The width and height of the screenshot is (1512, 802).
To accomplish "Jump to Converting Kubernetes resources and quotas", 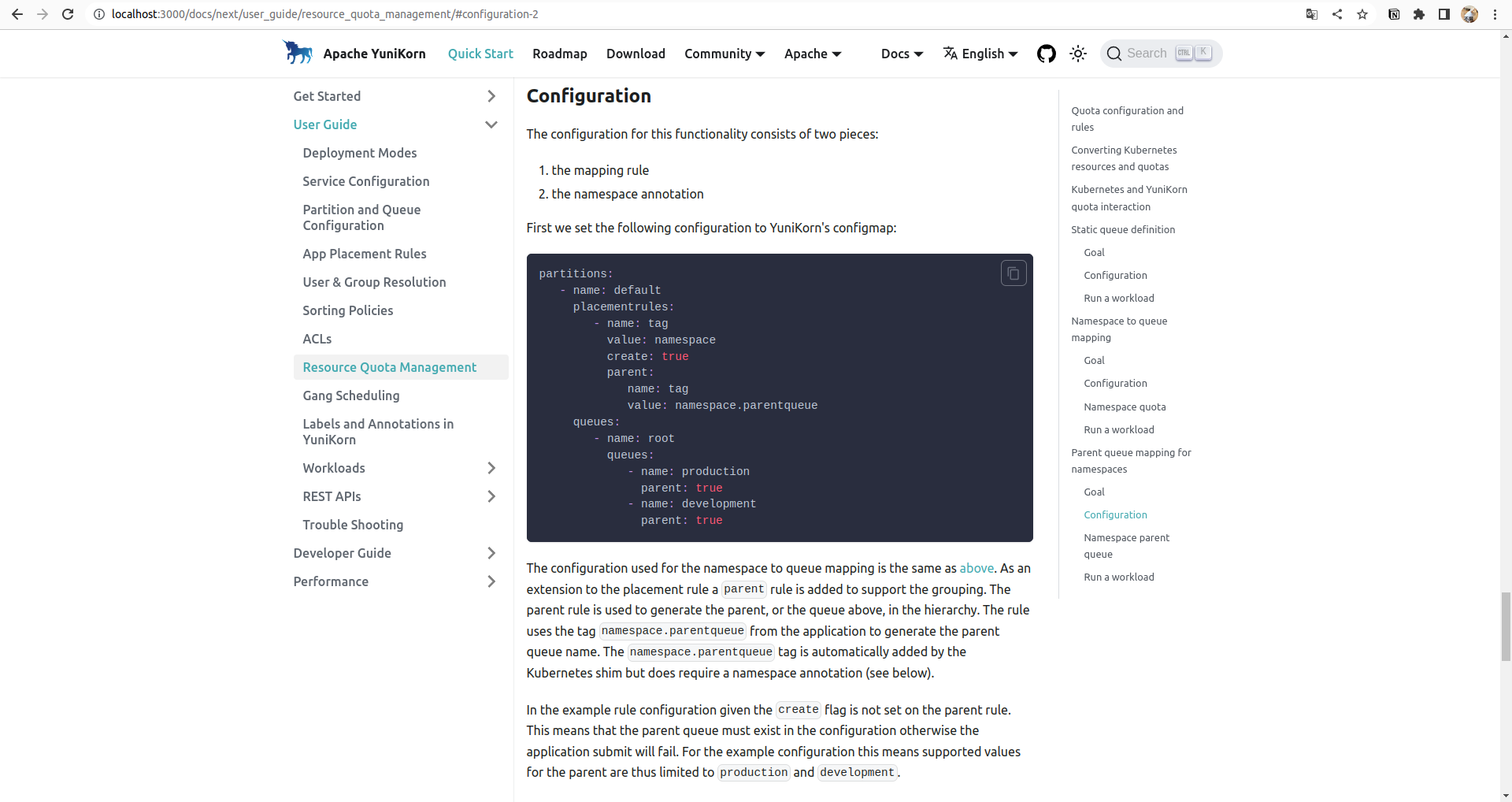I will pos(1124,158).
